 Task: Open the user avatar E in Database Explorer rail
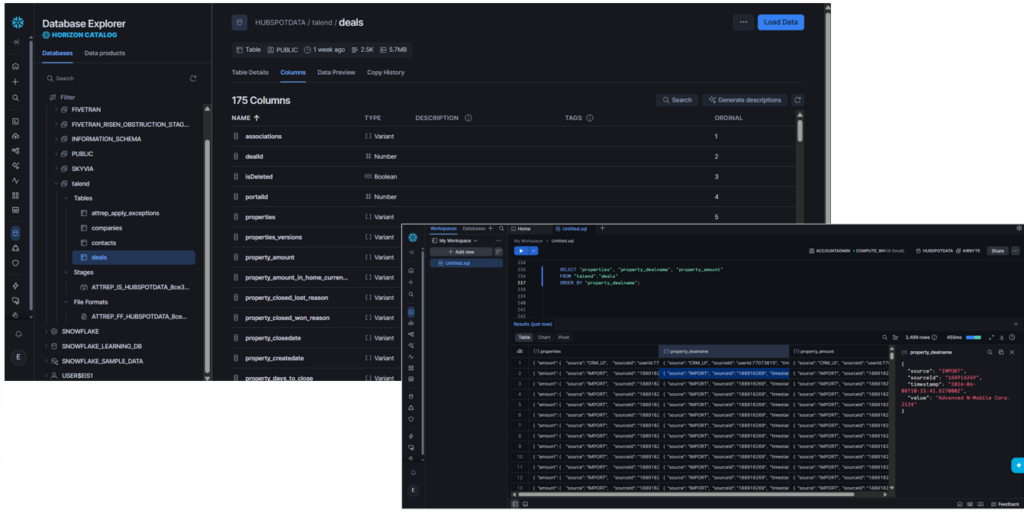click(18, 357)
